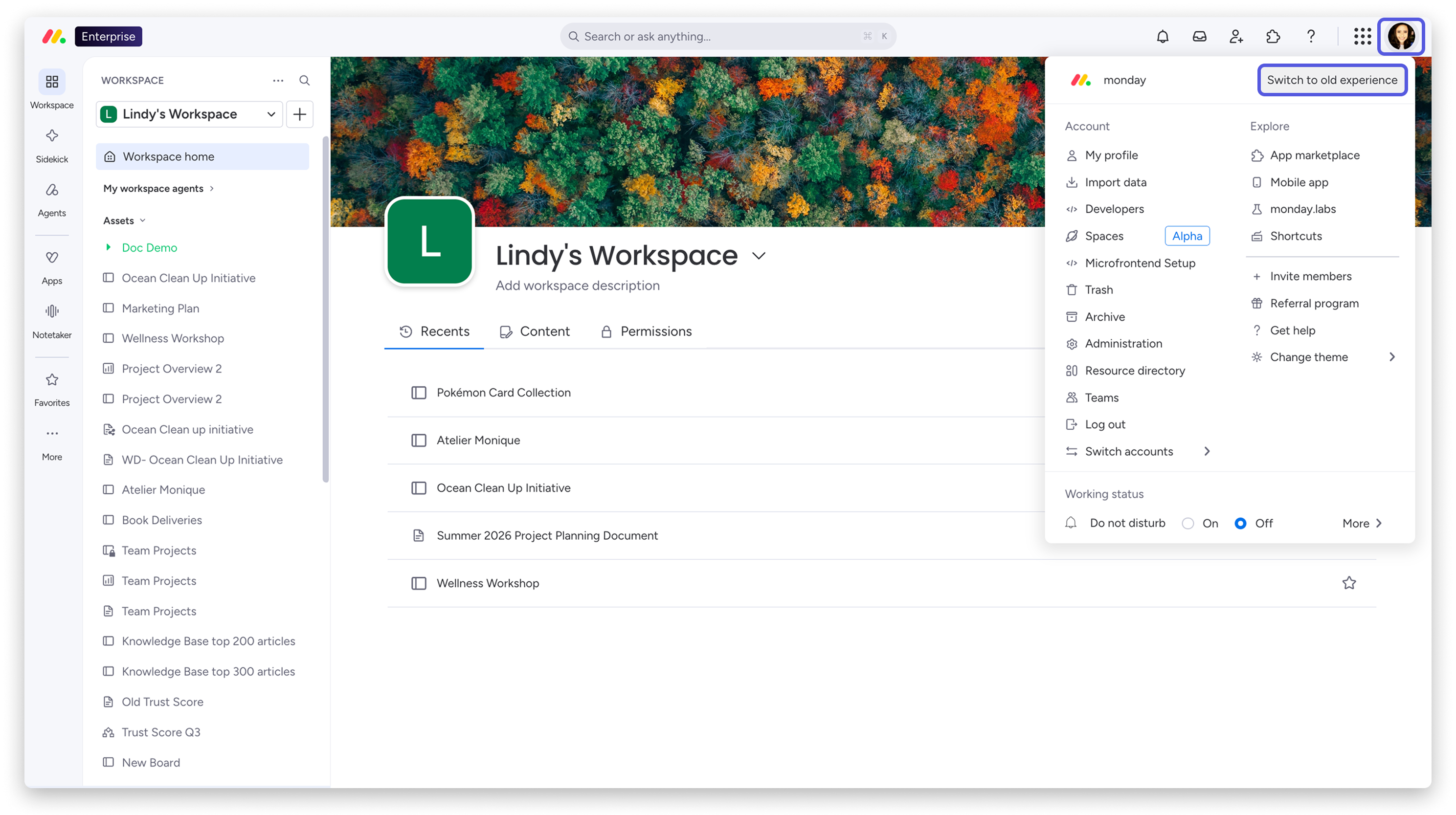Click Add workspace description text
The height and width of the screenshot is (815, 1456).
pyautogui.click(x=577, y=286)
